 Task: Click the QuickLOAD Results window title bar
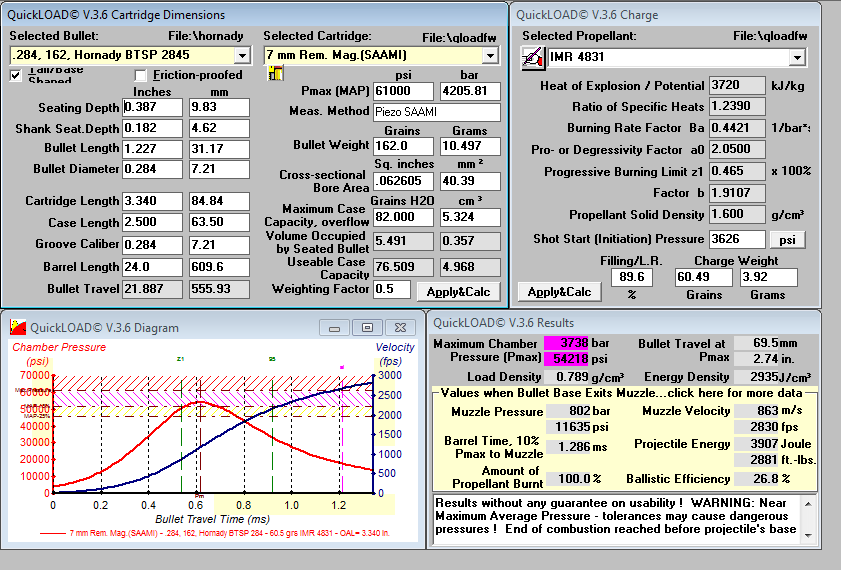pyautogui.click(x=623, y=323)
